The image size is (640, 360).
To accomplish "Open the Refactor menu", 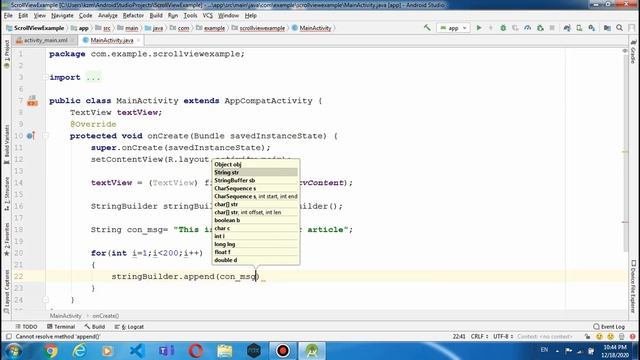I will point(133,16).
